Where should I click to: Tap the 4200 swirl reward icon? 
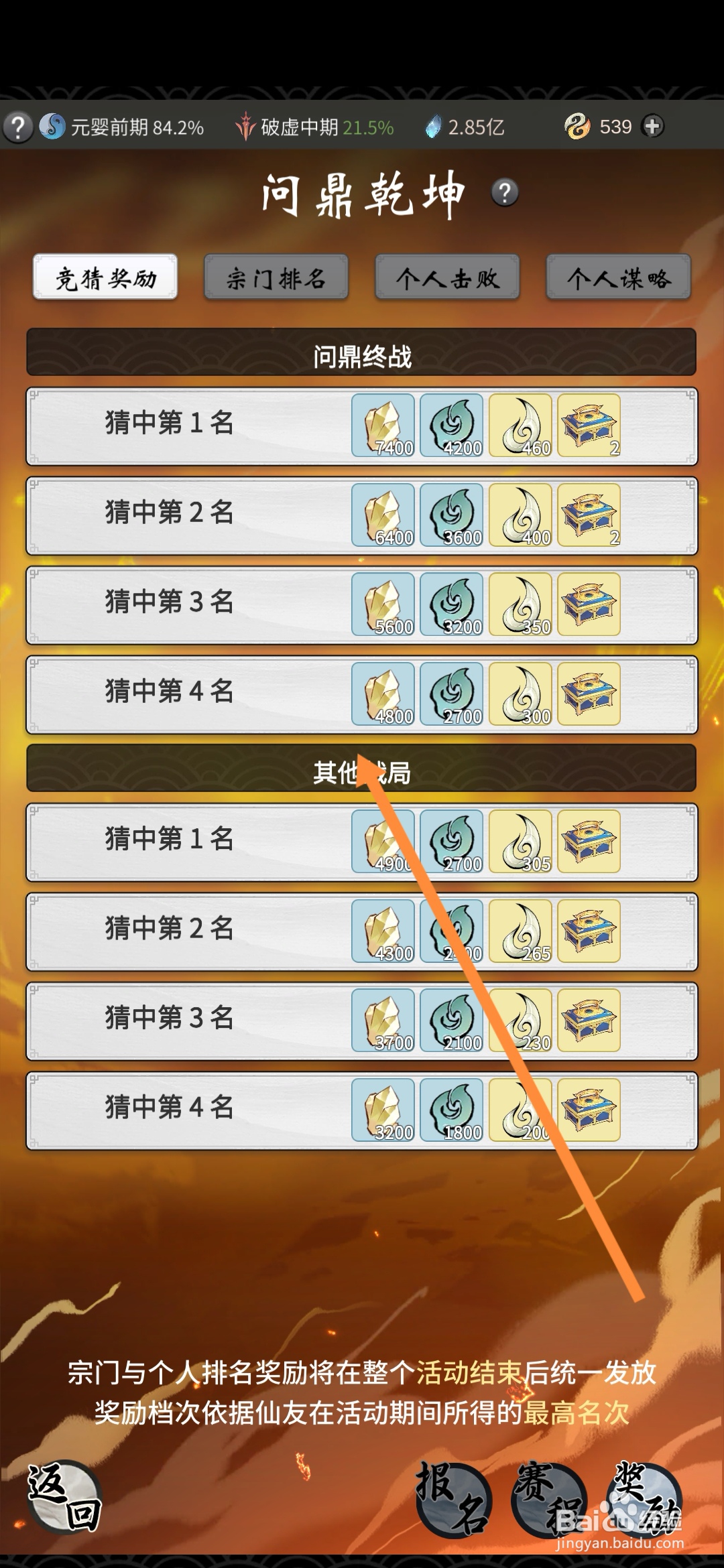(452, 426)
